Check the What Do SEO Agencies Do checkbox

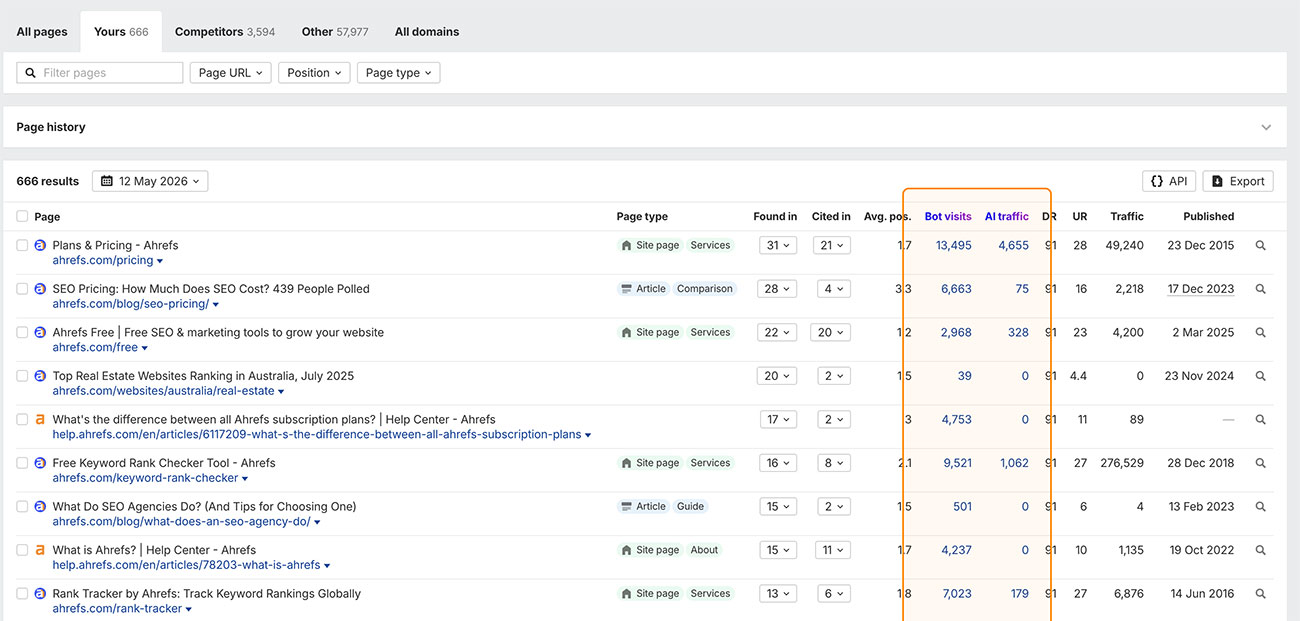(x=22, y=507)
